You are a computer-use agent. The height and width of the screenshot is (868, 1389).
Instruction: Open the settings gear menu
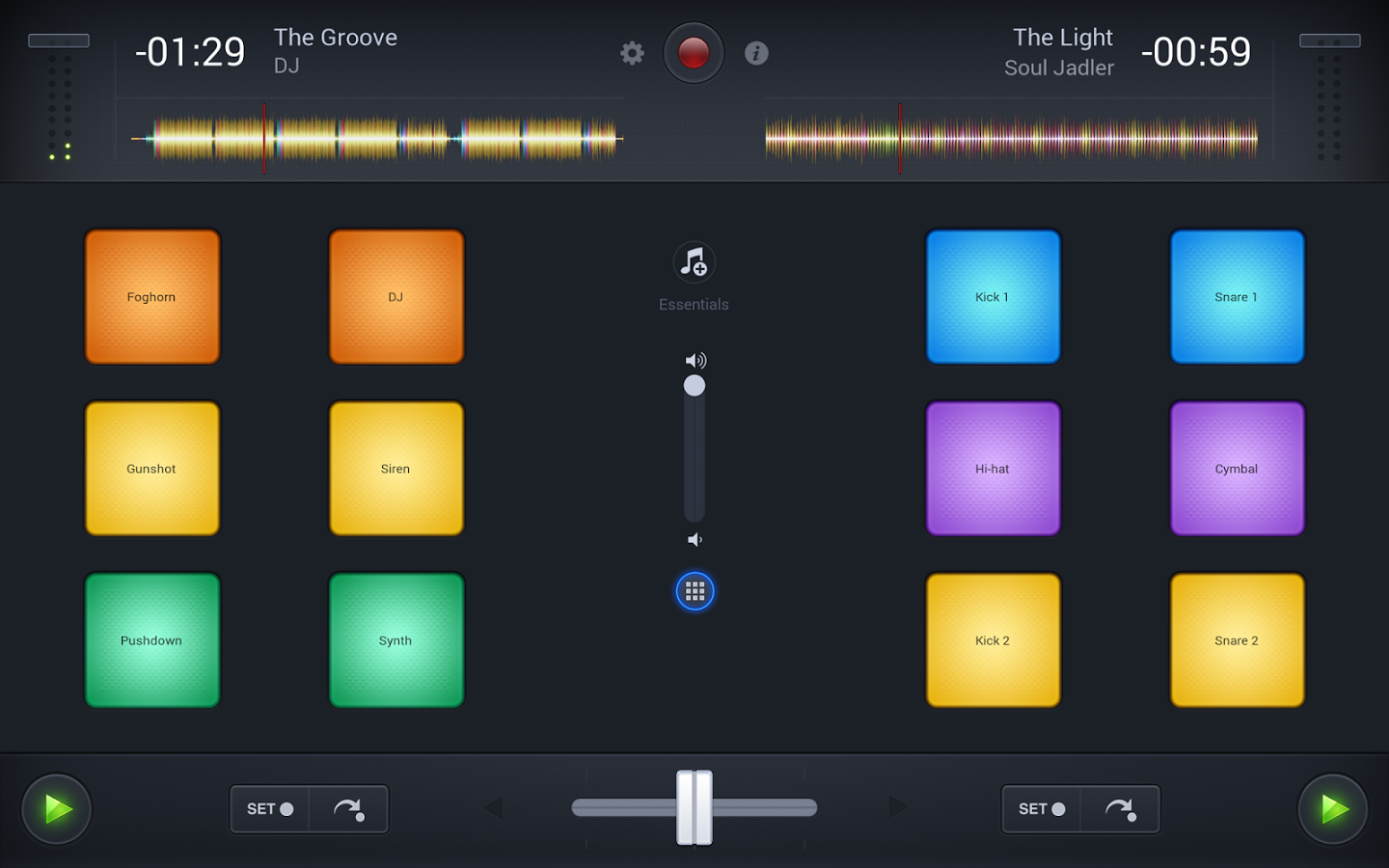[632, 53]
